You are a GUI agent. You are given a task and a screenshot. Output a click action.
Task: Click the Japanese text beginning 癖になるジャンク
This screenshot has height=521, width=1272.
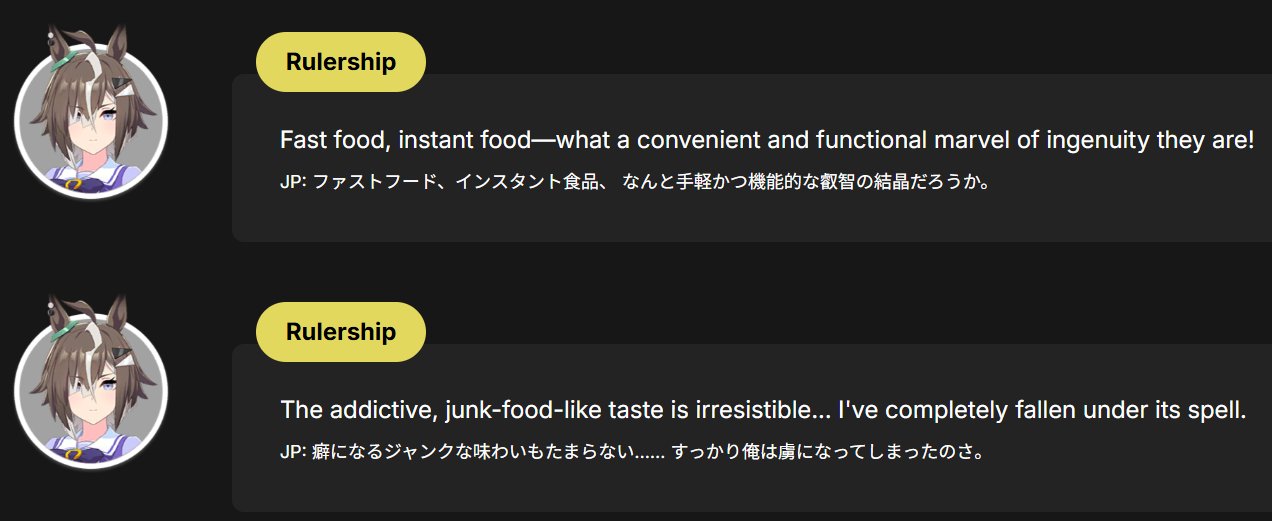pos(649,452)
